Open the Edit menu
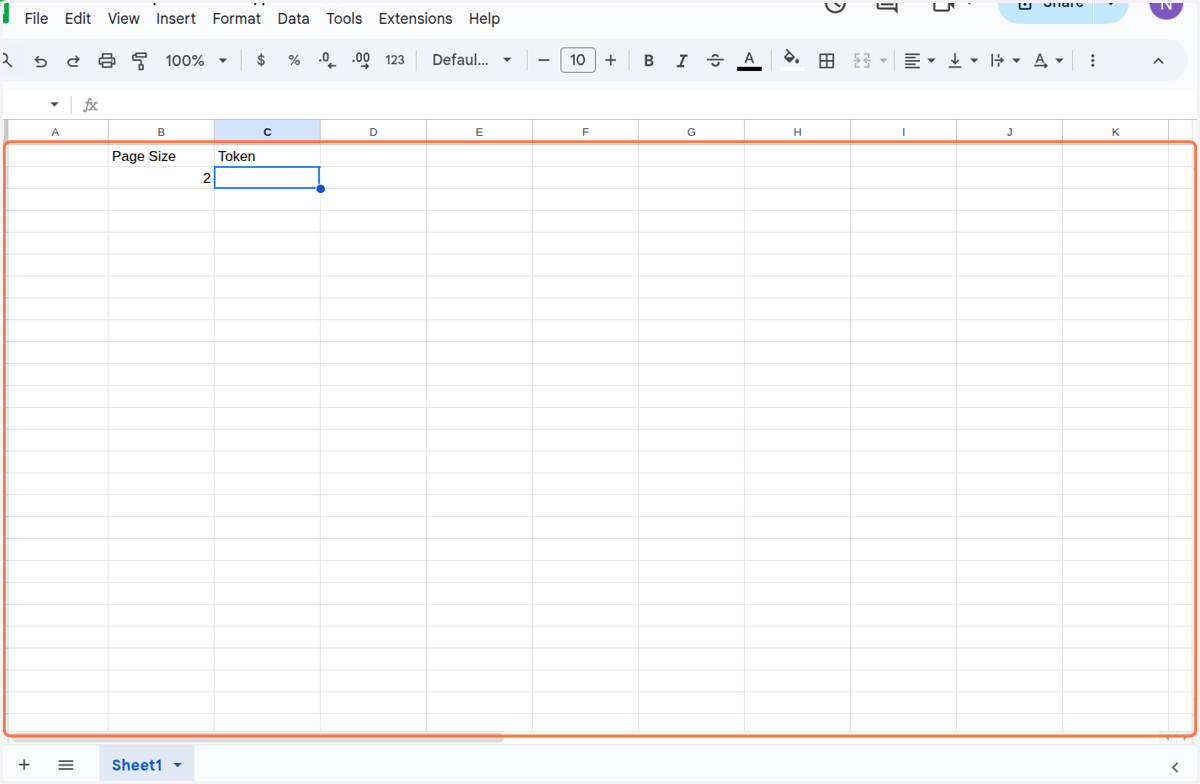This screenshot has width=1200, height=784. pos(78,19)
